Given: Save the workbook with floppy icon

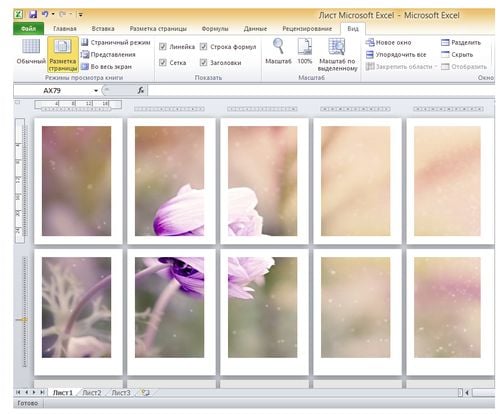Looking at the screenshot, I should 33,15.
